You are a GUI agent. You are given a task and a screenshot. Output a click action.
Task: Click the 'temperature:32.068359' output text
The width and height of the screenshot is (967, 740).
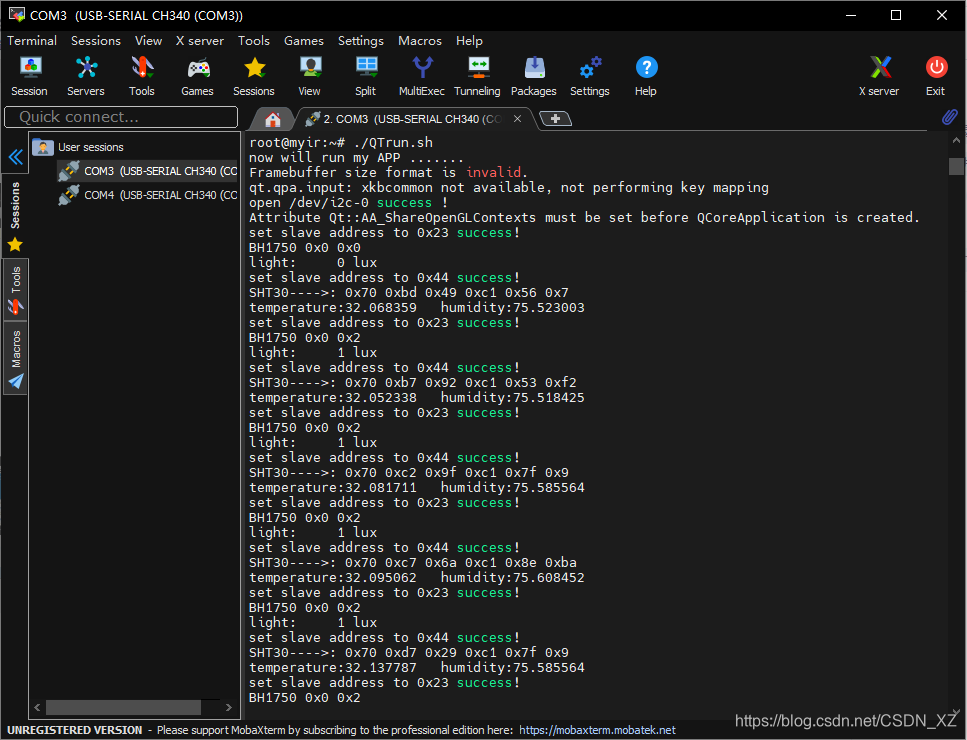[332, 307]
